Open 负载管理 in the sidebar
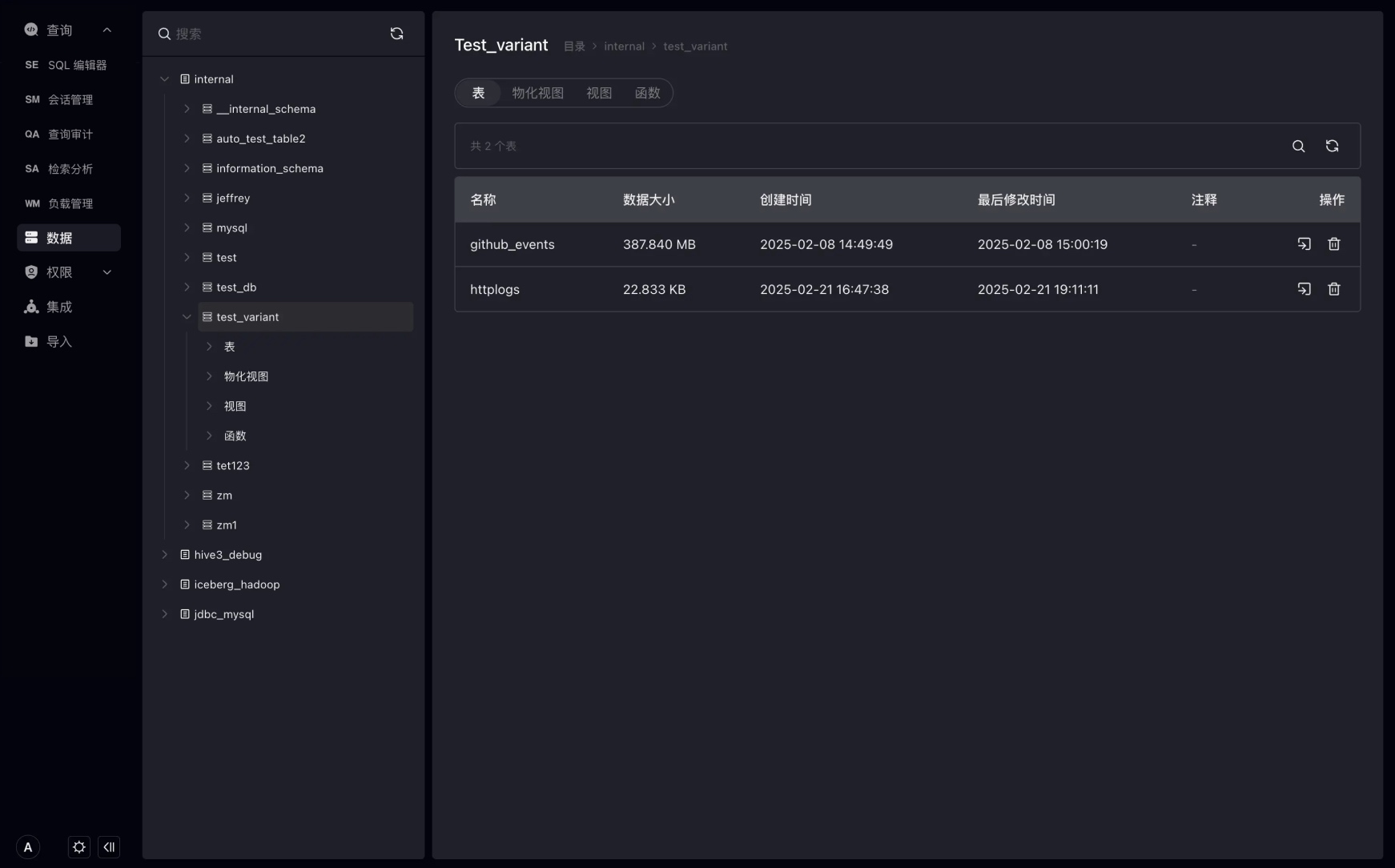The image size is (1395, 868). [x=68, y=203]
